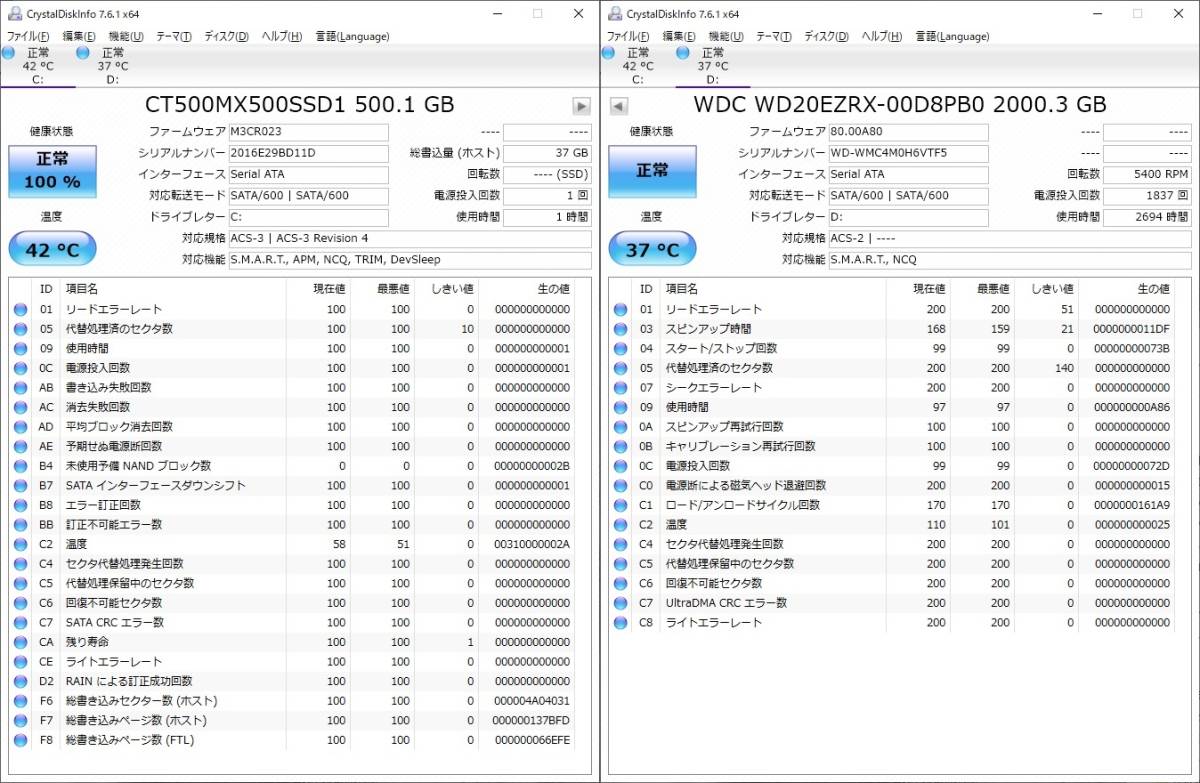Click status icon for 残り寿命 row

(21, 642)
